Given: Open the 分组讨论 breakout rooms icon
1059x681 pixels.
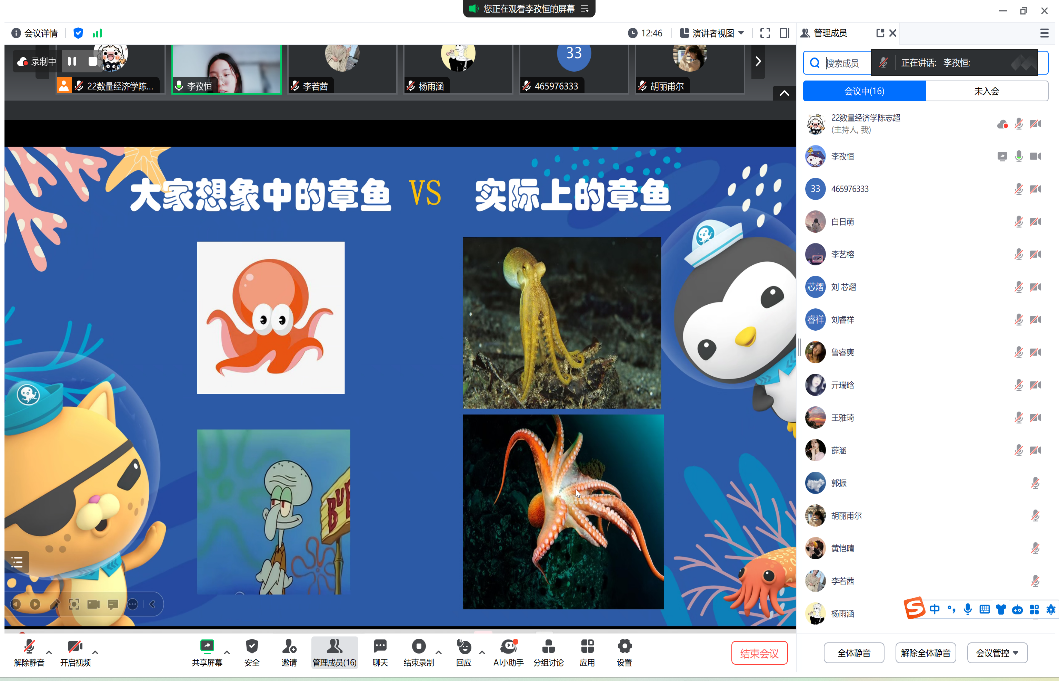Looking at the screenshot, I should click(x=548, y=647).
